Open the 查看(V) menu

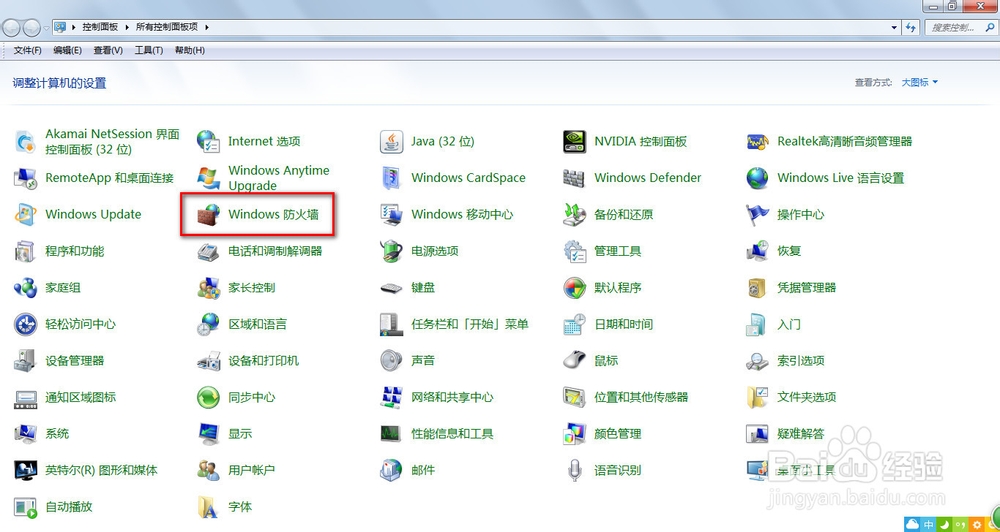(x=108, y=50)
